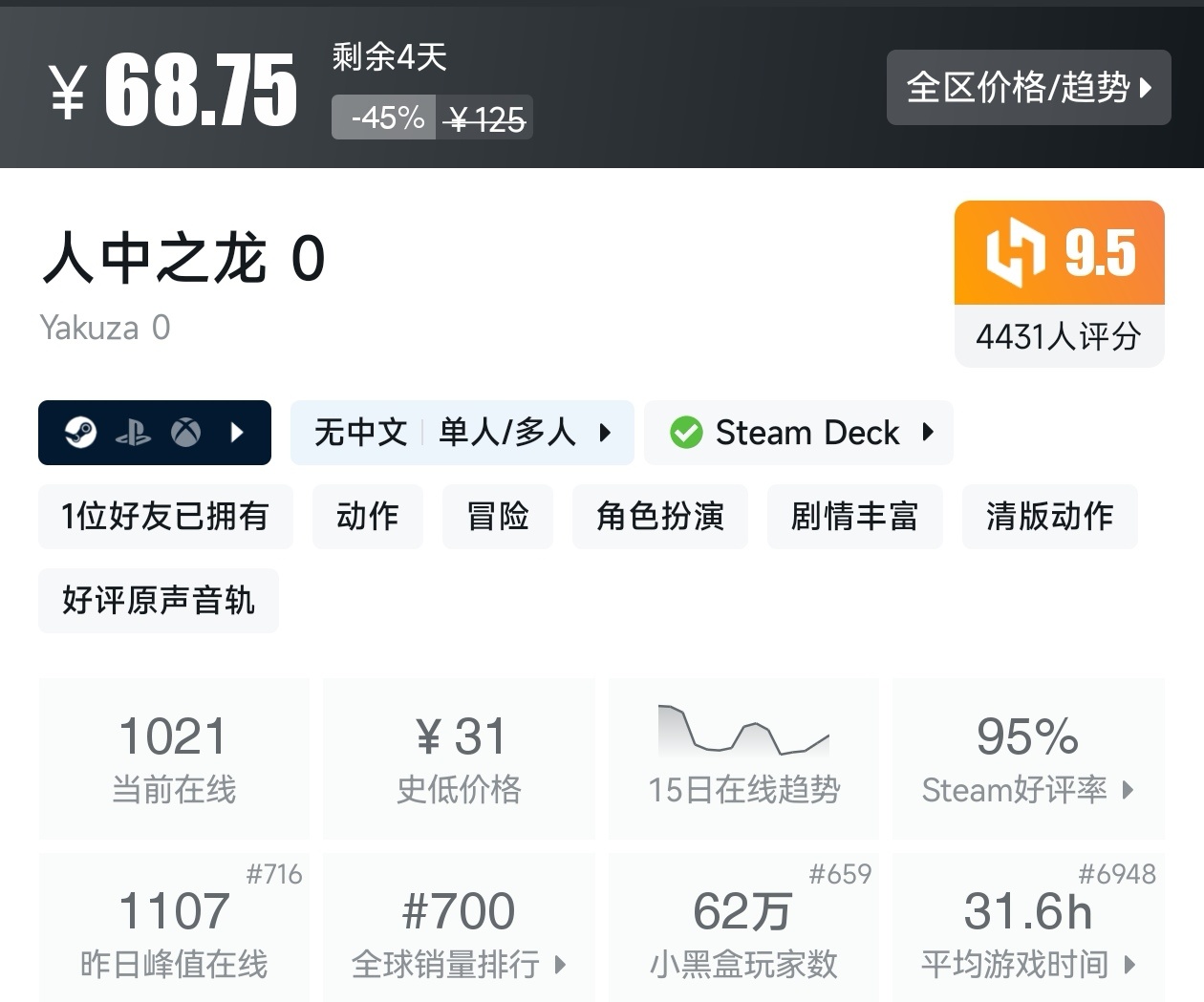The height and width of the screenshot is (1002, 1204).
Task: Select the Xbox platform icon
Action: (x=186, y=433)
